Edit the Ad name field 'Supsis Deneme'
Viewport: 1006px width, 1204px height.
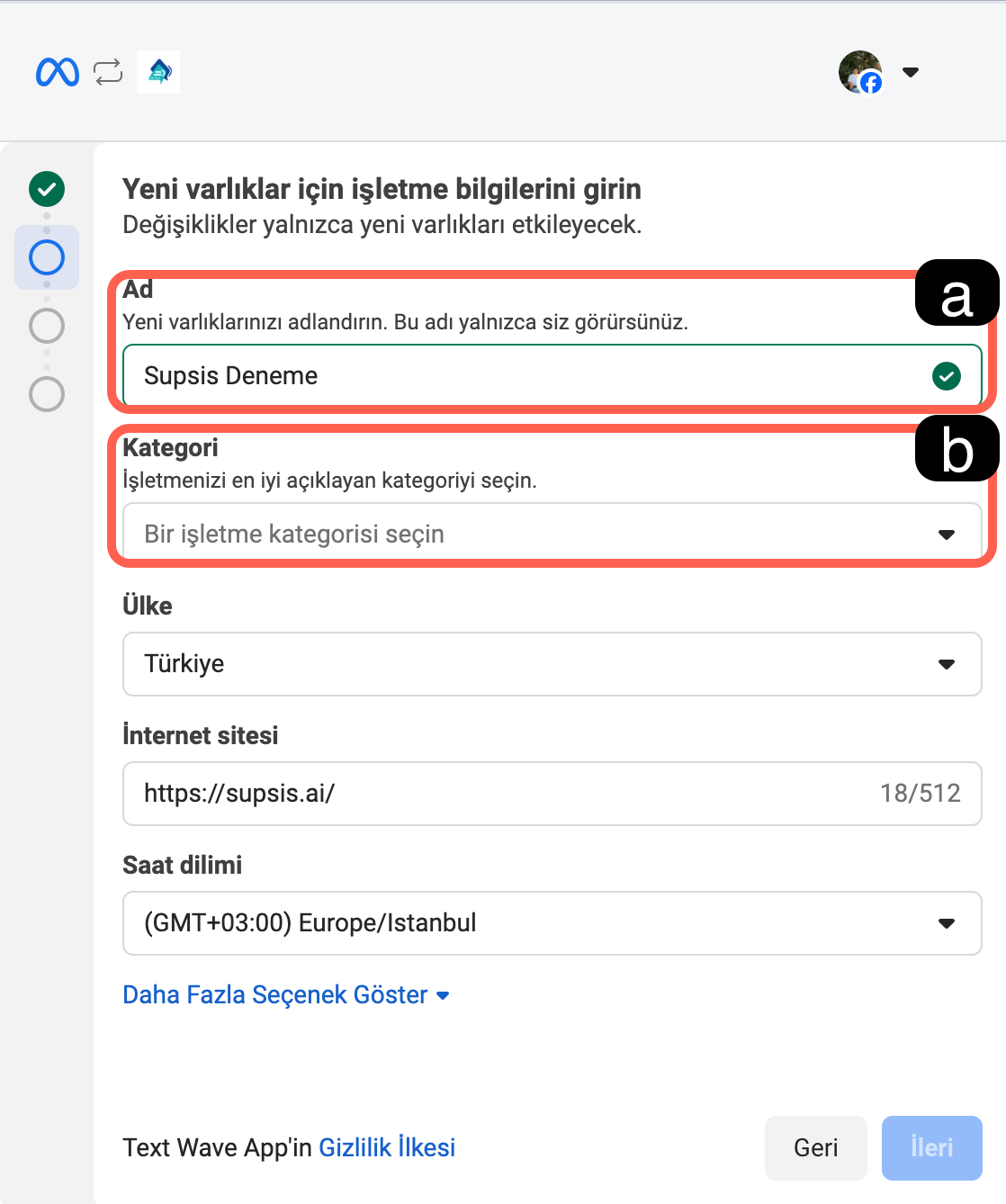coord(522,376)
